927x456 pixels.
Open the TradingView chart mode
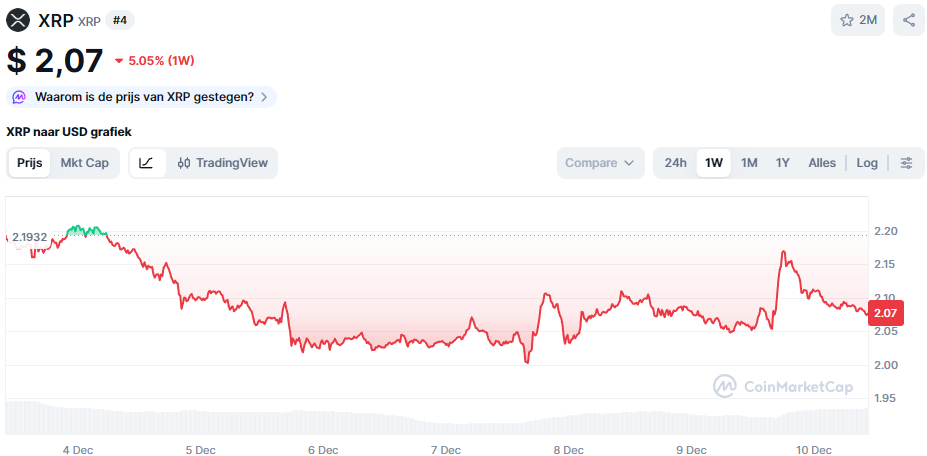pos(222,163)
